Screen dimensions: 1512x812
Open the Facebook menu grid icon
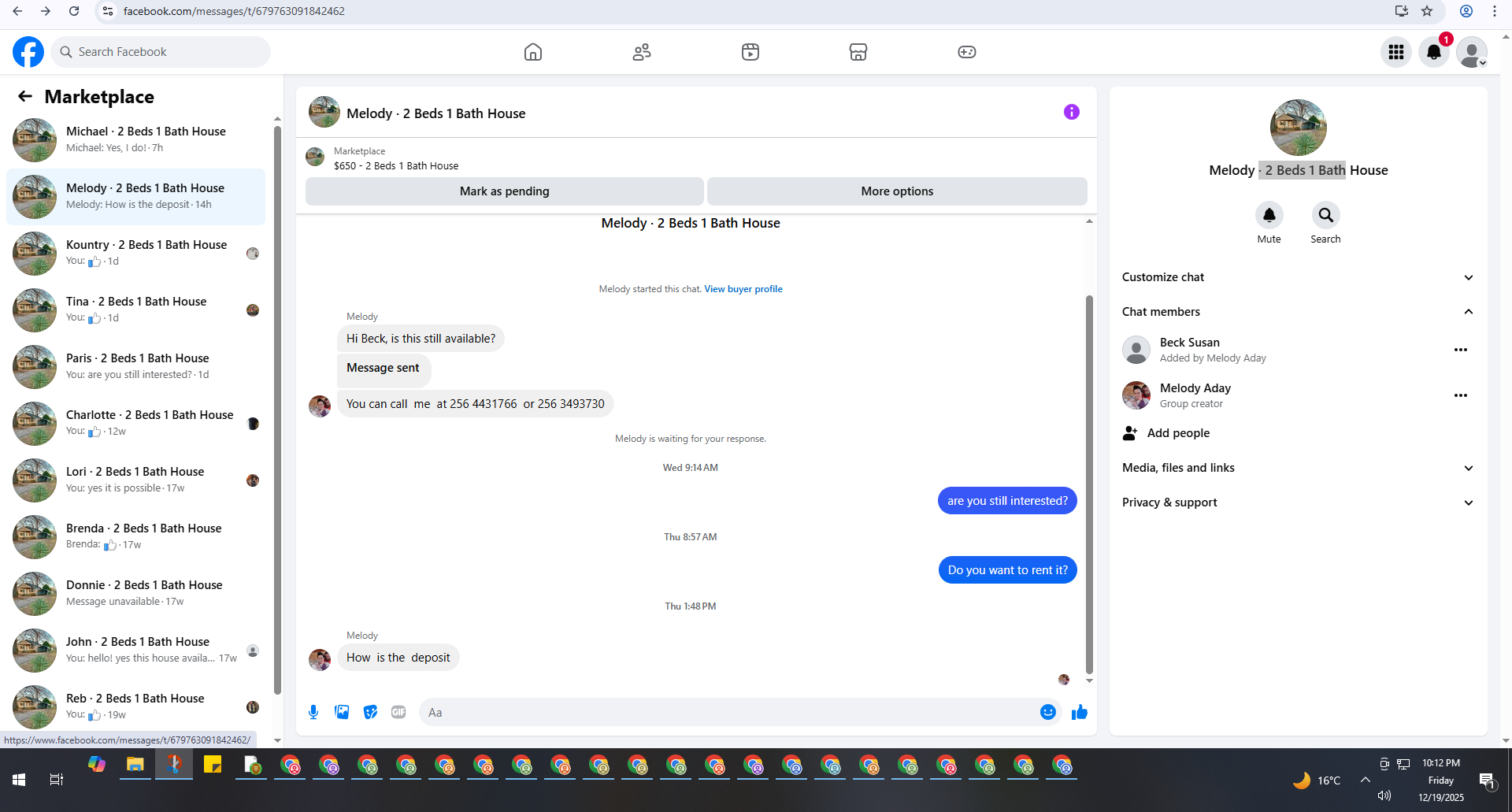(1396, 52)
